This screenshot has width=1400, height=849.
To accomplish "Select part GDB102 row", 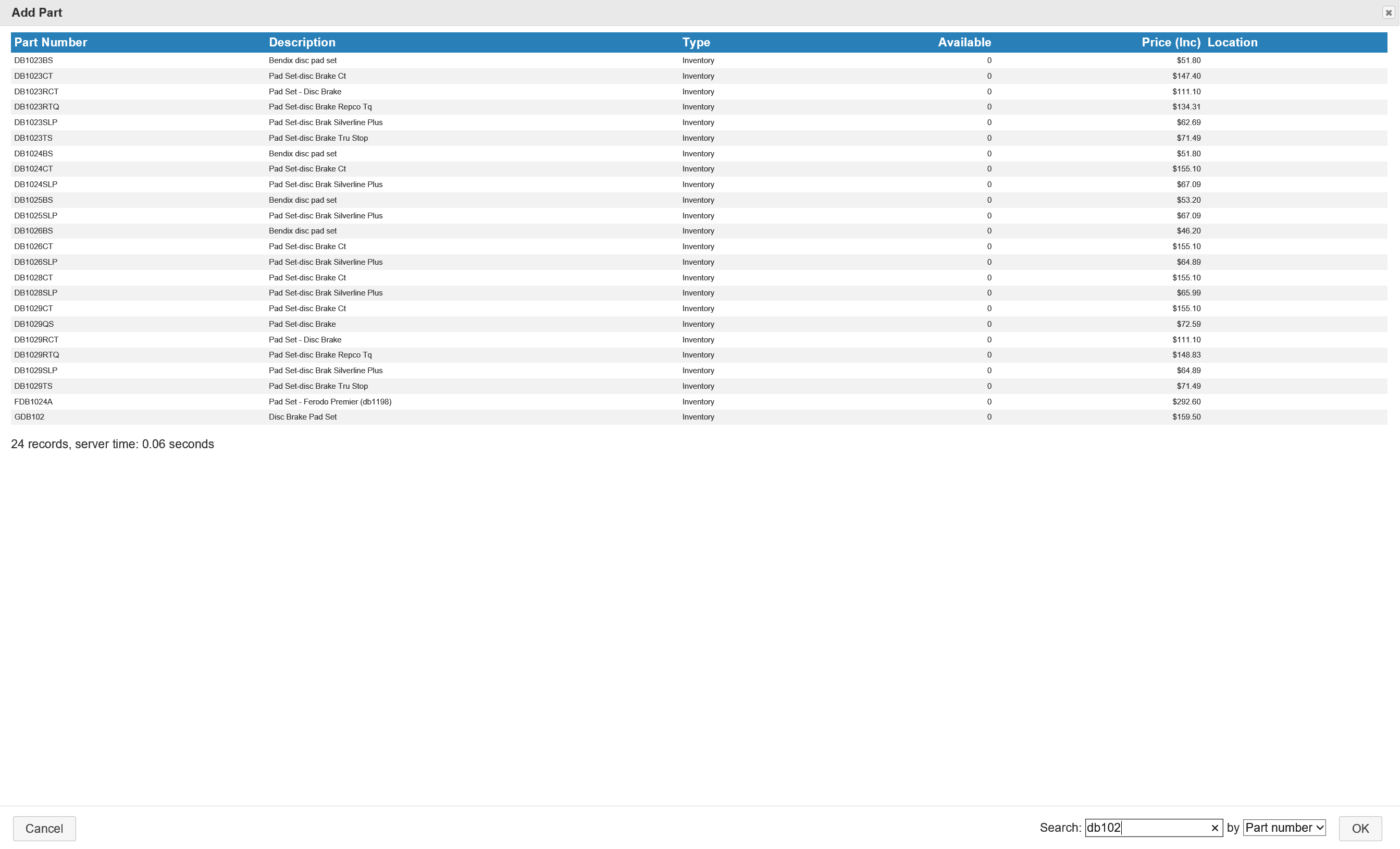I will point(699,417).
